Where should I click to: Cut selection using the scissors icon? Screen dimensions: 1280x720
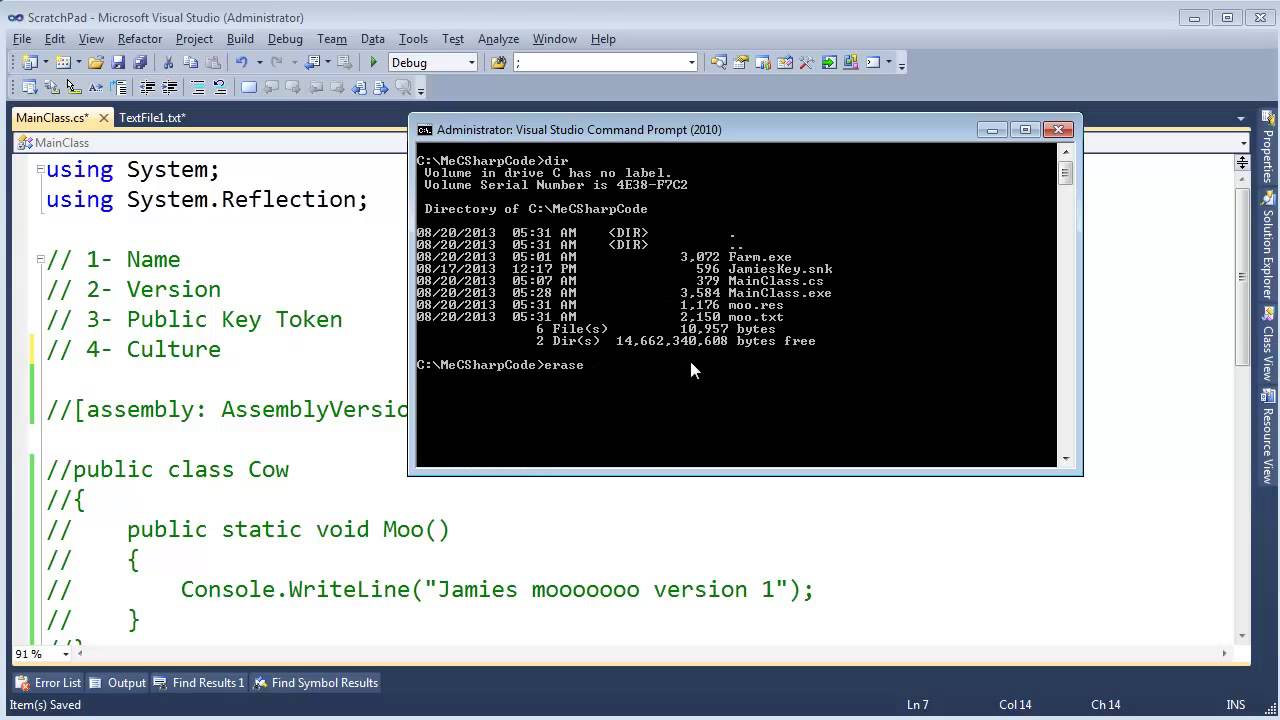pyautogui.click(x=168, y=62)
